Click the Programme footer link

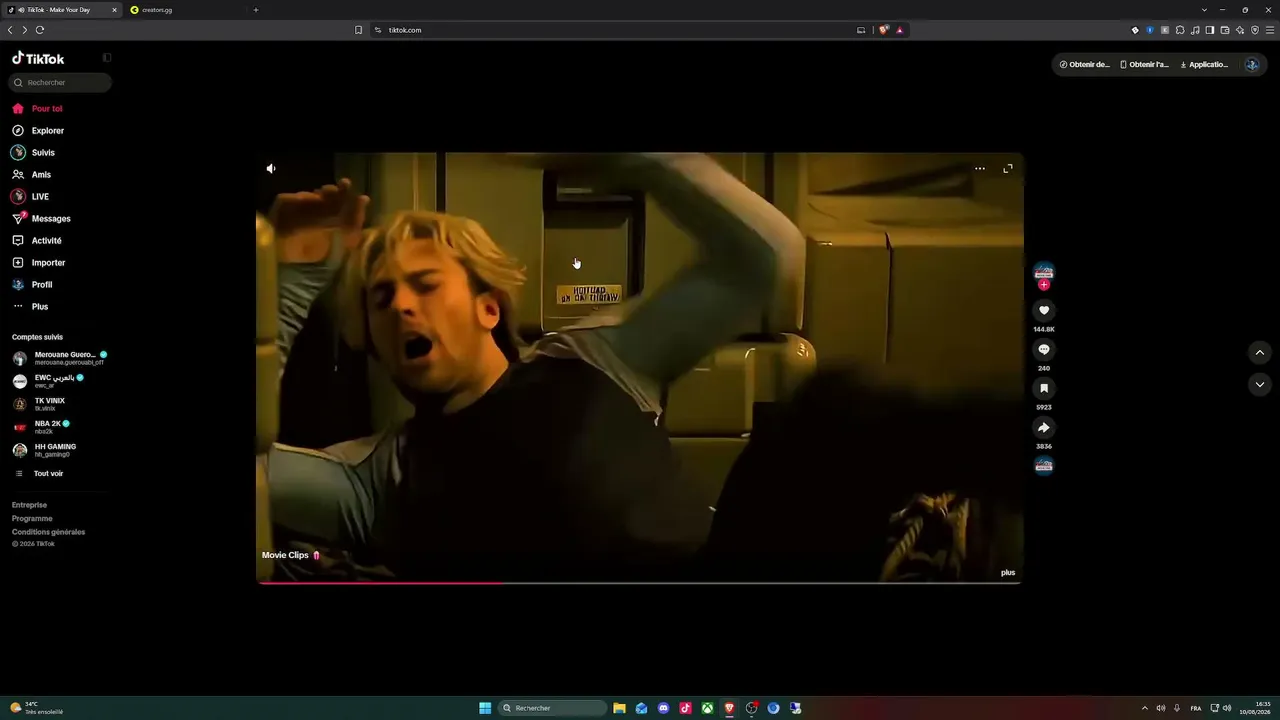click(32, 519)
